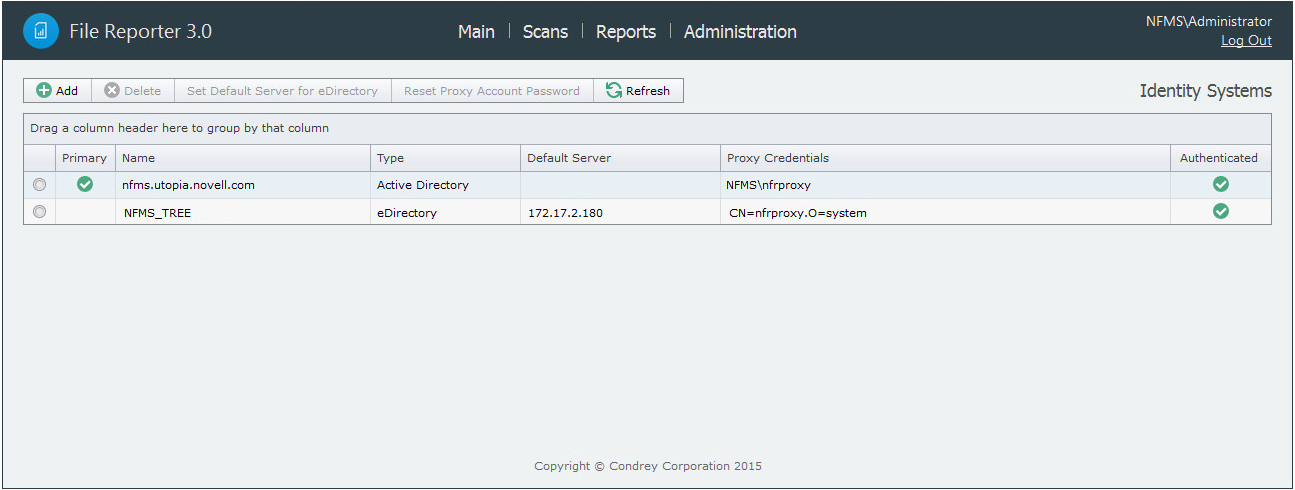Screen dimensions: 1295x490
Task: Click Authenticated checkmark on eDirectory row
Action: click(x=1220, y=211)
